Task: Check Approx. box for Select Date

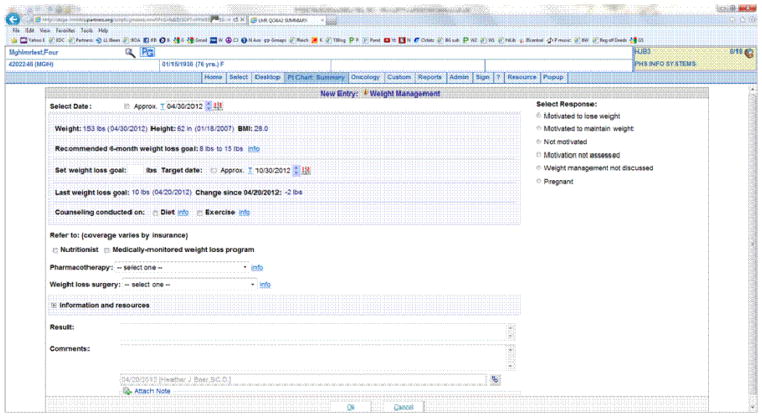Action: [x=127, y=106]
